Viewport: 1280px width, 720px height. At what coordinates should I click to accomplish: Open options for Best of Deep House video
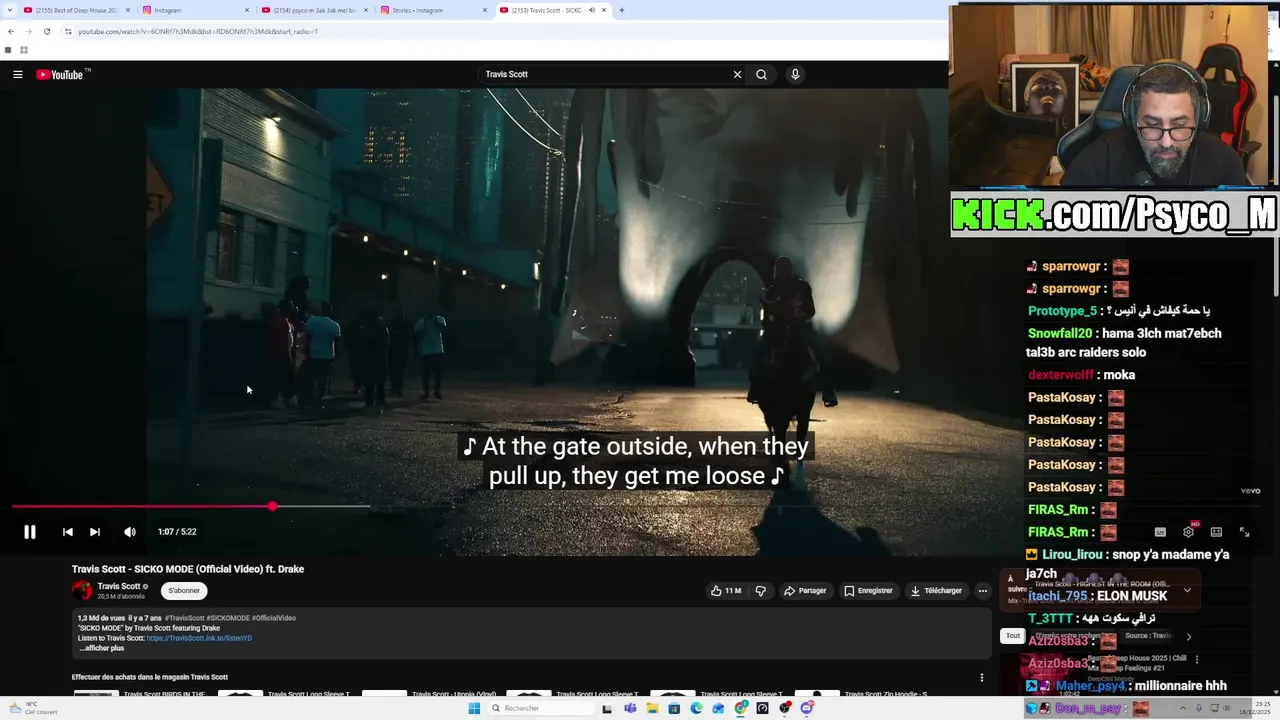pos(1196,659)
